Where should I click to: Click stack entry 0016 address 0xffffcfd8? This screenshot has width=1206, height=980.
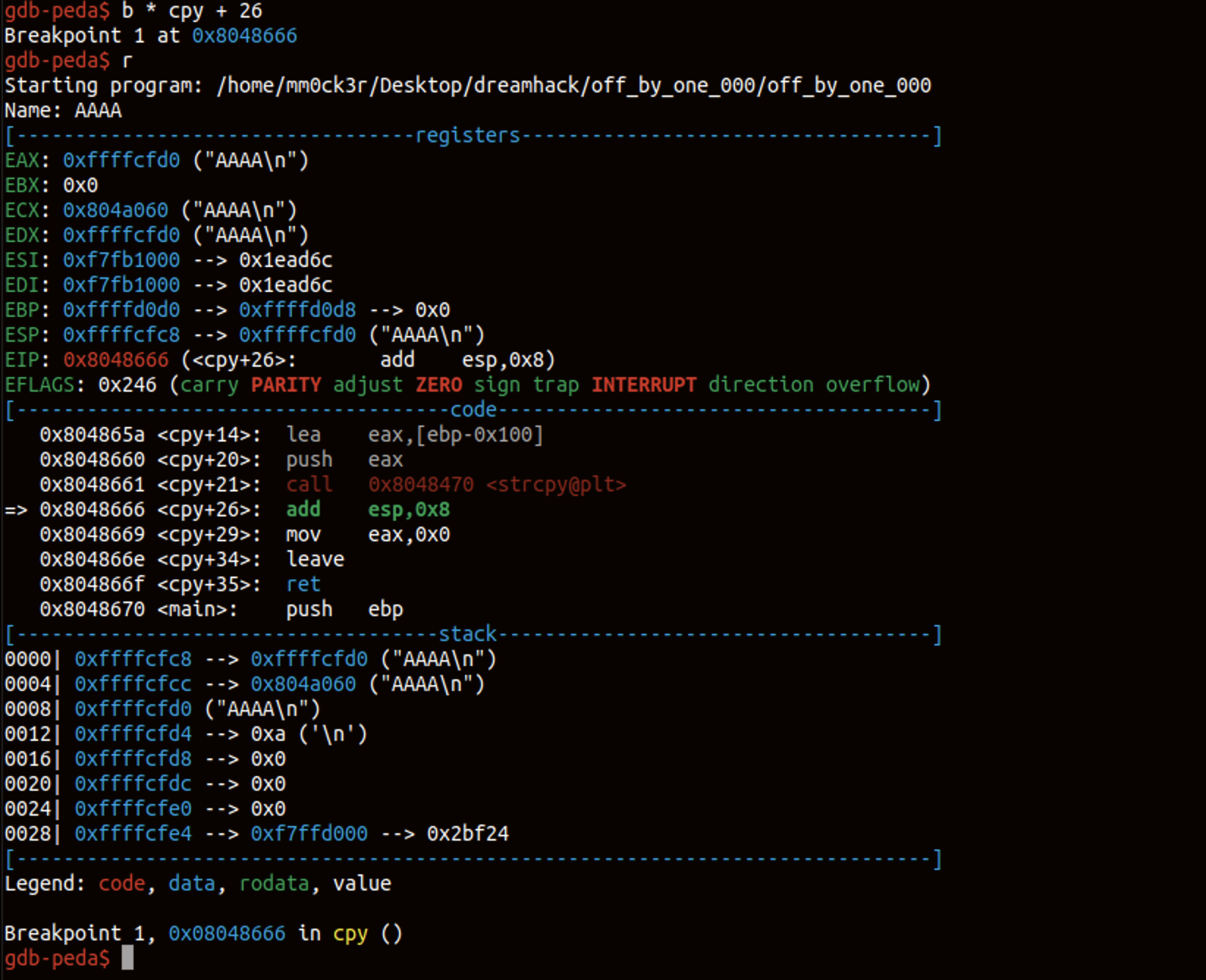(133, 759)
